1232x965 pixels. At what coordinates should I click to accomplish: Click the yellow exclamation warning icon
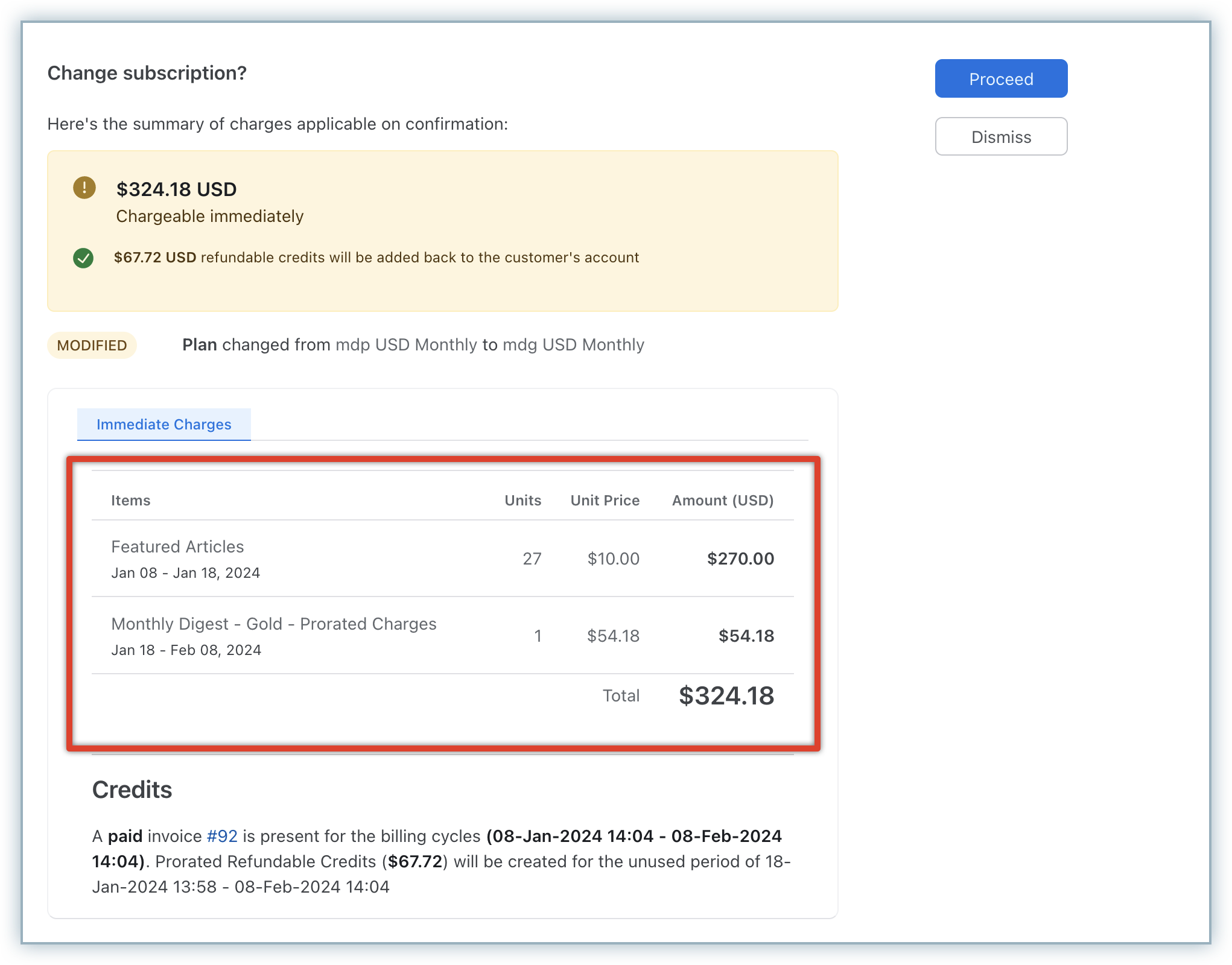[x=84, y=188]
